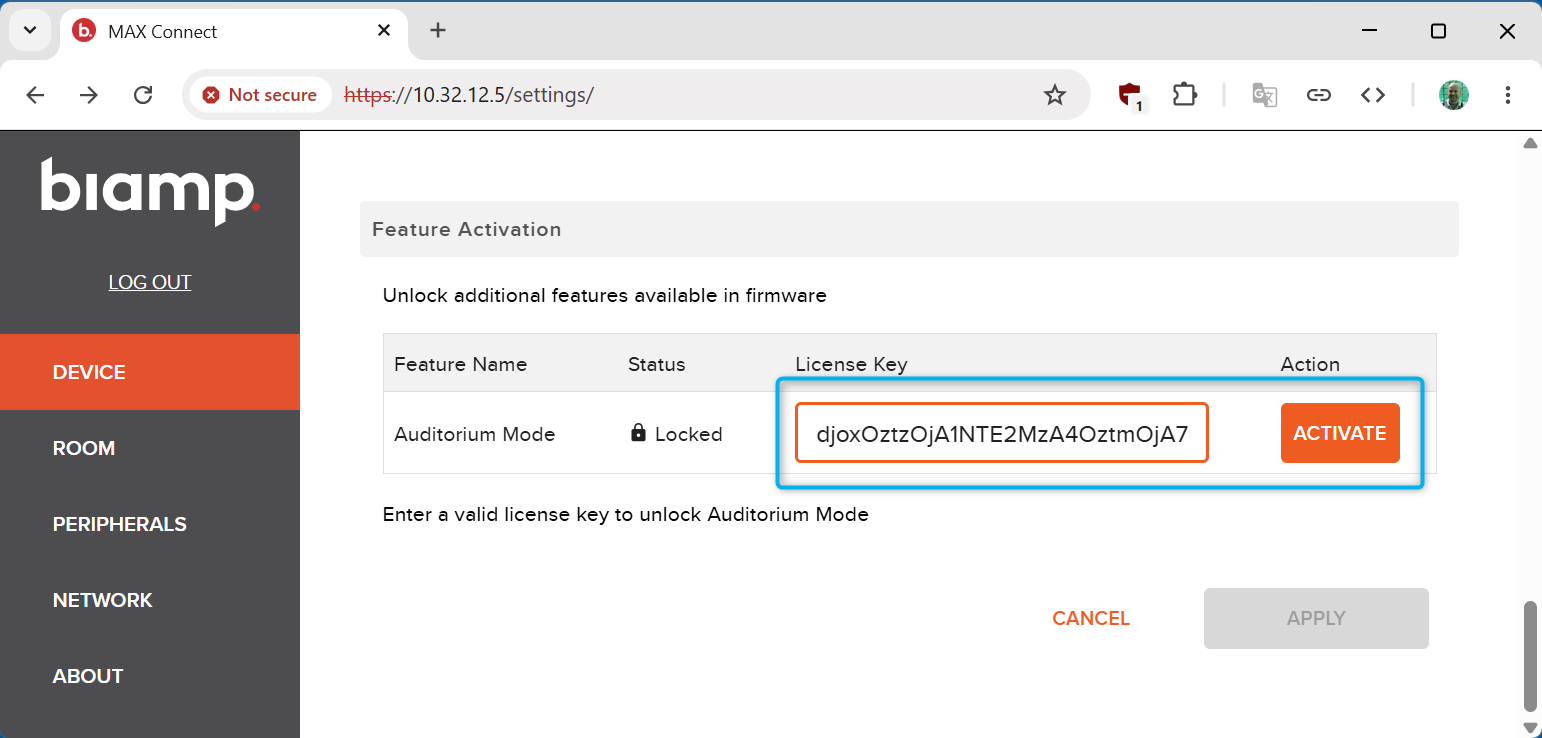
Task: Click the Status column header
Action: pos(657,364)
